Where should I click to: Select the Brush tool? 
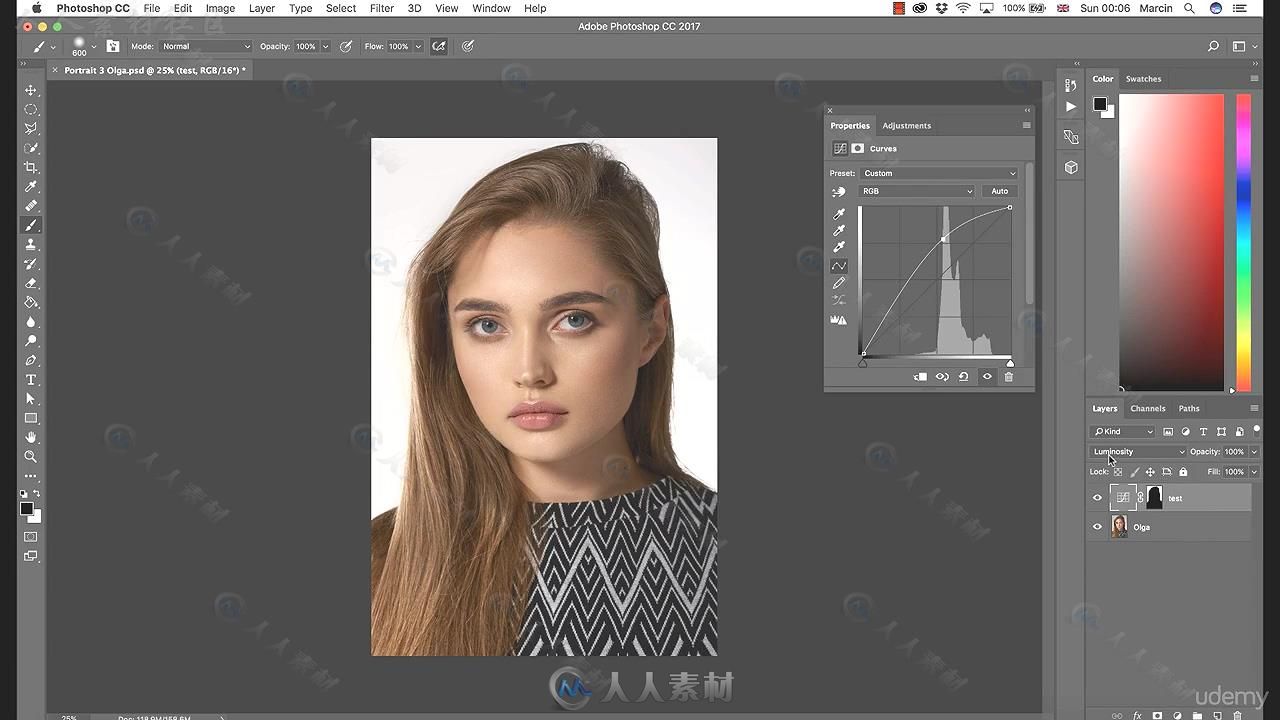point(31,225)
